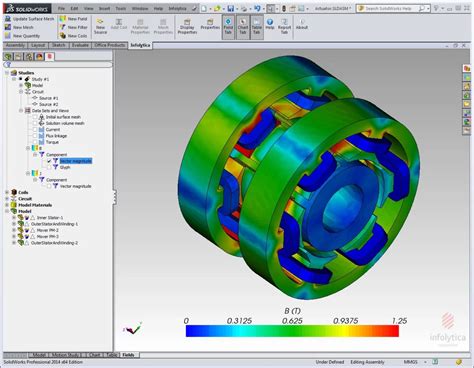Click Update Surface Mesh icon
The height and width of the screenshot is (368, 474).
tap(29, 19)
